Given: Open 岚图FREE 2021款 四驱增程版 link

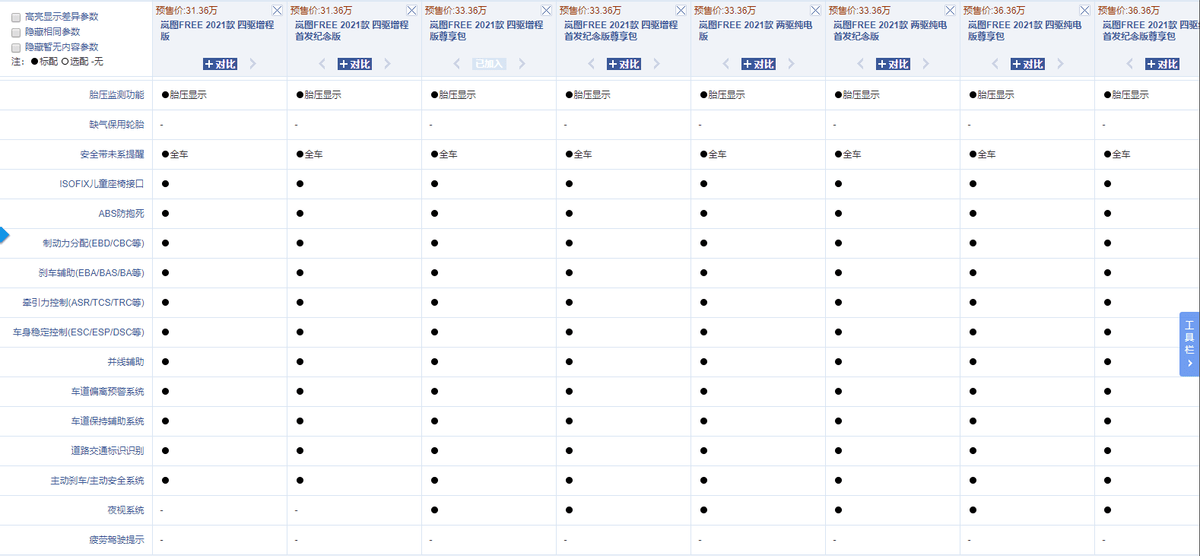Looking at the screenshot, I should point(215,30).
